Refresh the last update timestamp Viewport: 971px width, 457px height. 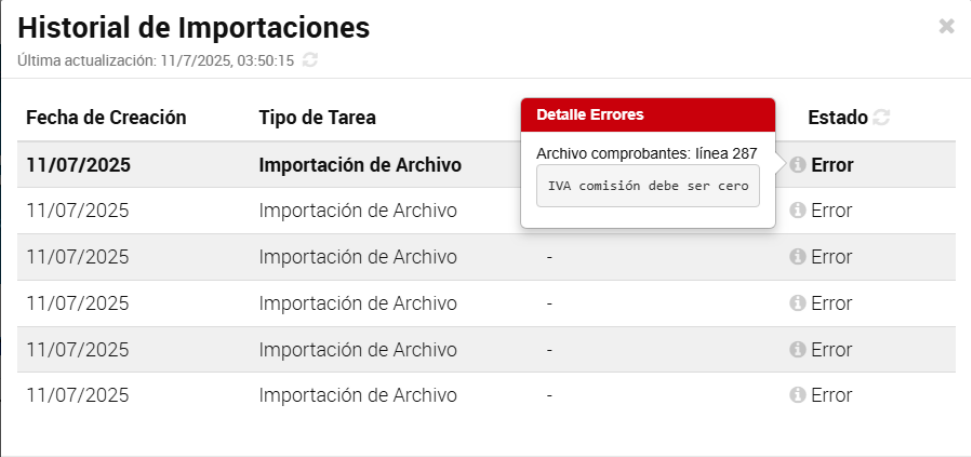click(310, 61)
